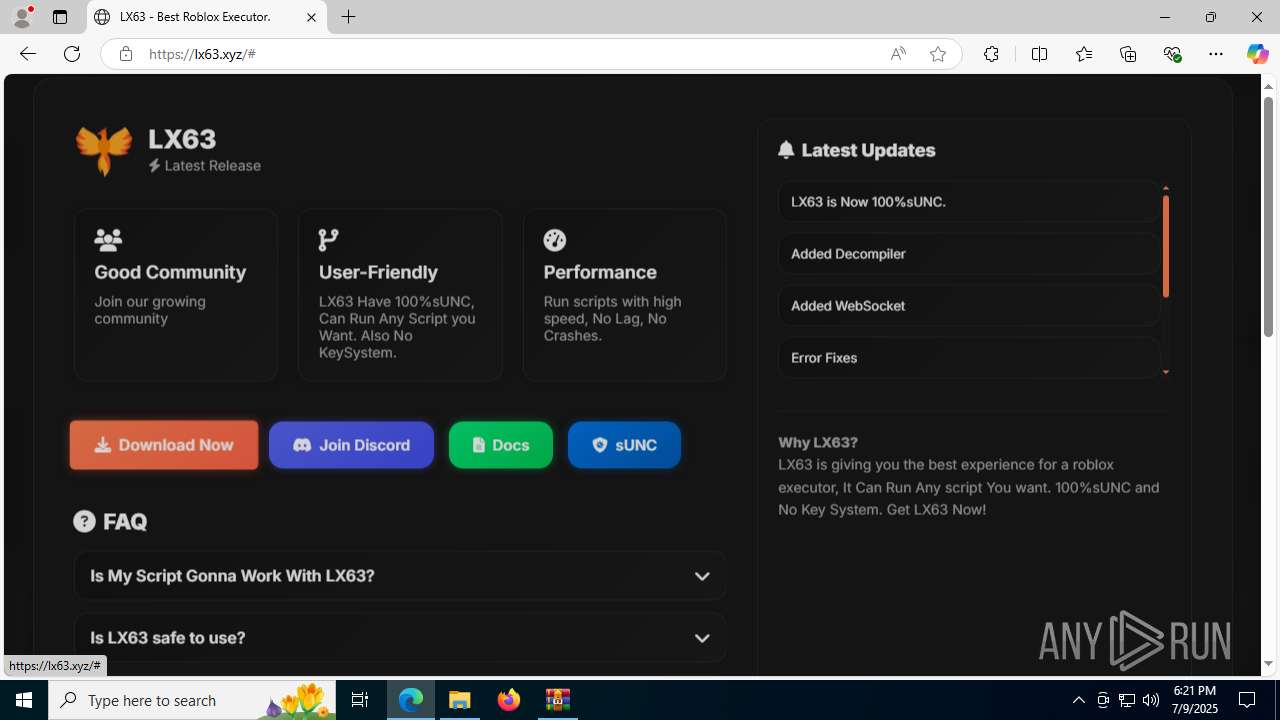
Task: Click the User-Friendly card heading
Action: 378,272
